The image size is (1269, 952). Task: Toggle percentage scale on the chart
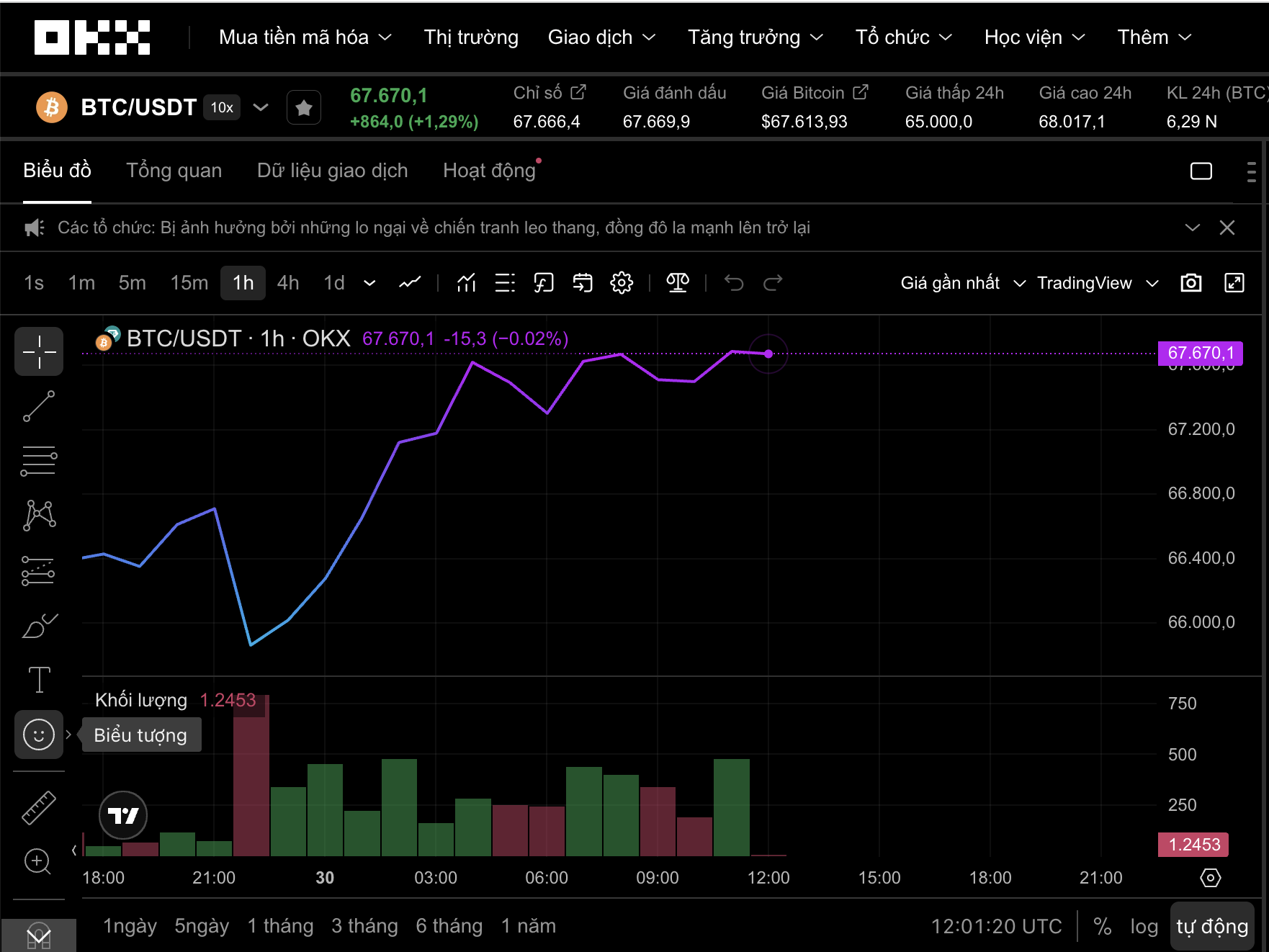coord(1102,926)
